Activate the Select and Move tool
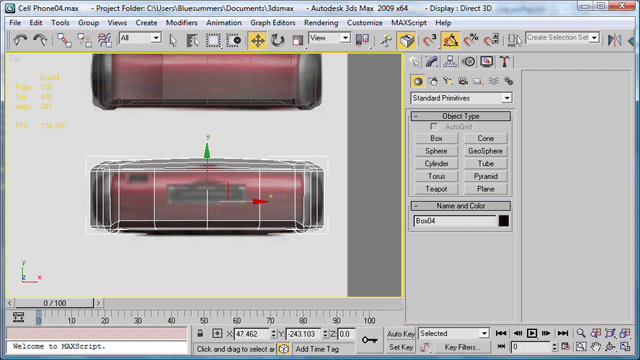 [x=258, y=40]
